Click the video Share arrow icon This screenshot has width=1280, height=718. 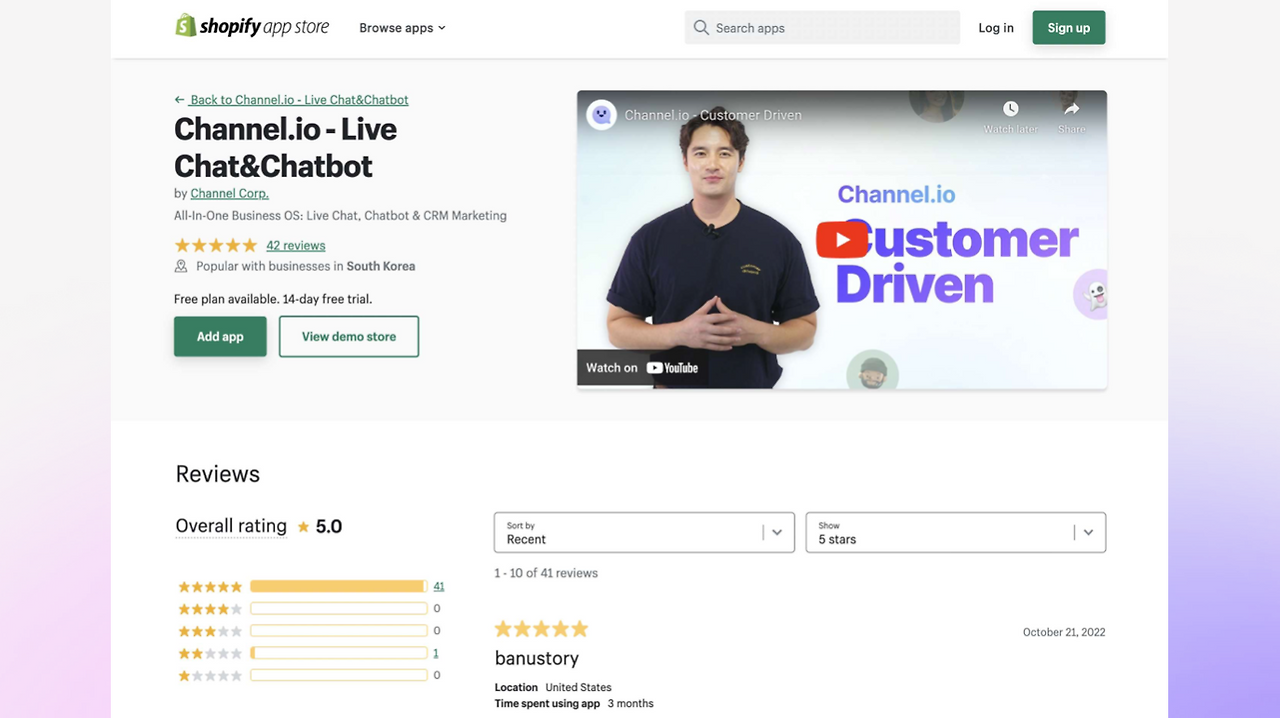1072,109
